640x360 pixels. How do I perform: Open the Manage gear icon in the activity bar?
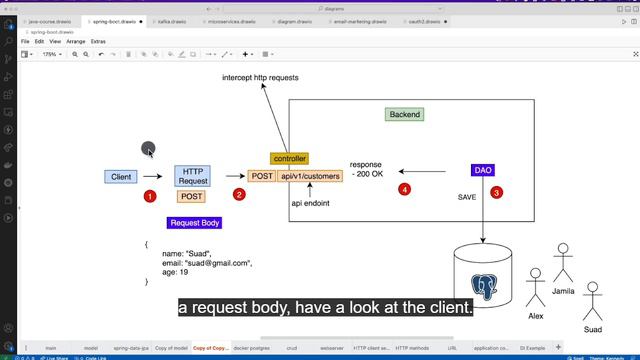tap(8, 346)
